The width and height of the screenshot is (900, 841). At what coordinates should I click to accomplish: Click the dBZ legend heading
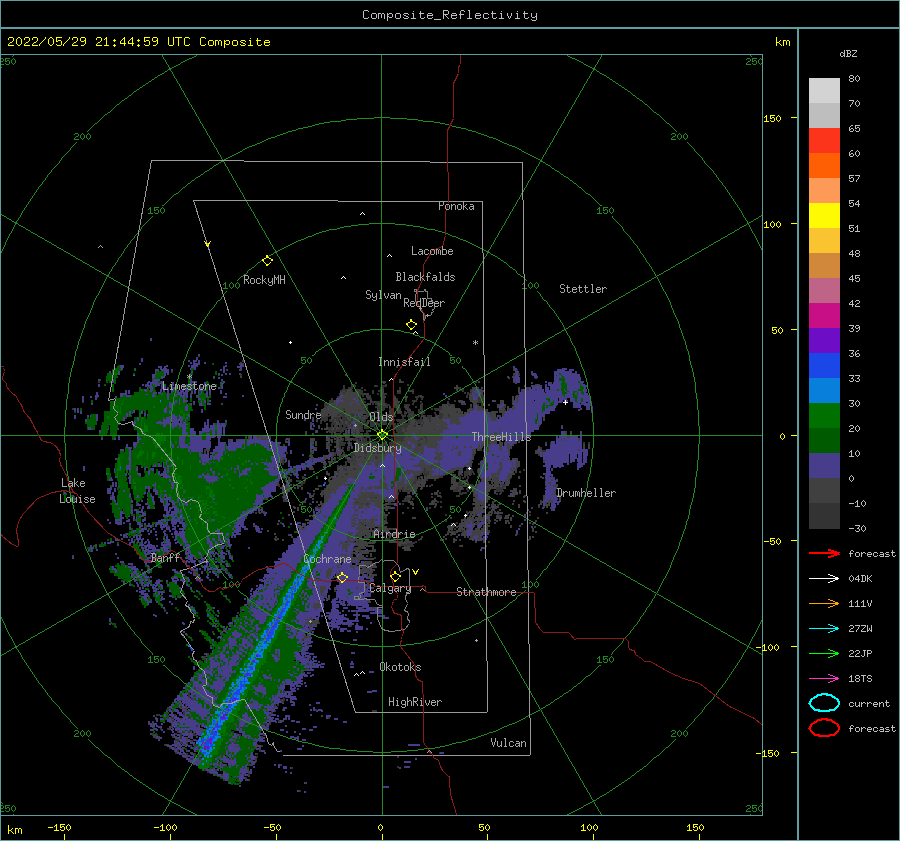click(848, 53)
